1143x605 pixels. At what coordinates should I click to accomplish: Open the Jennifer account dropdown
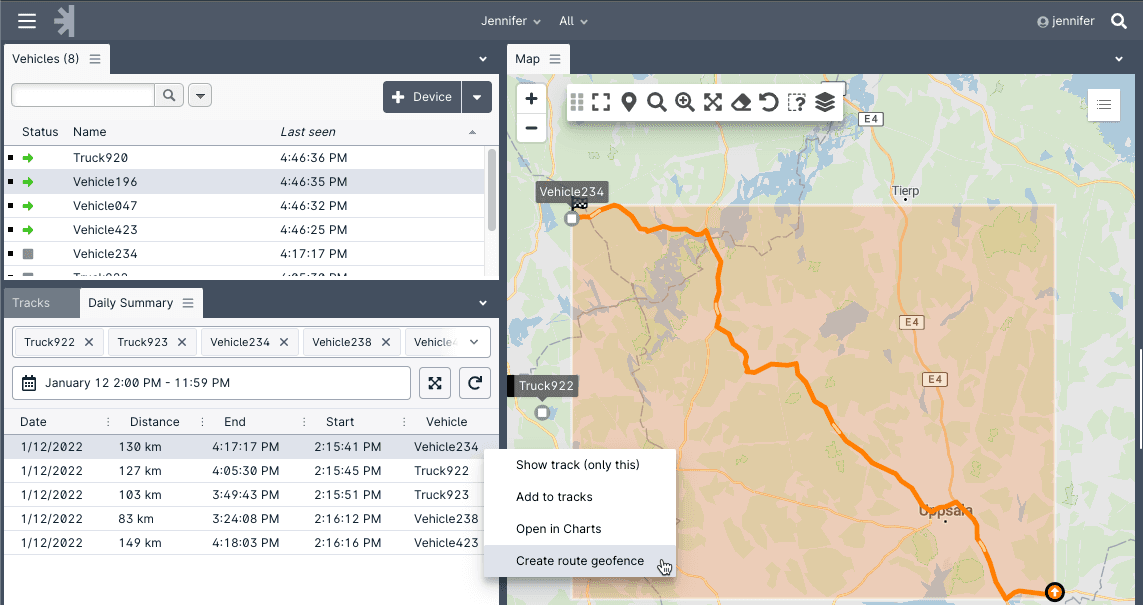(x=510, y=21)
